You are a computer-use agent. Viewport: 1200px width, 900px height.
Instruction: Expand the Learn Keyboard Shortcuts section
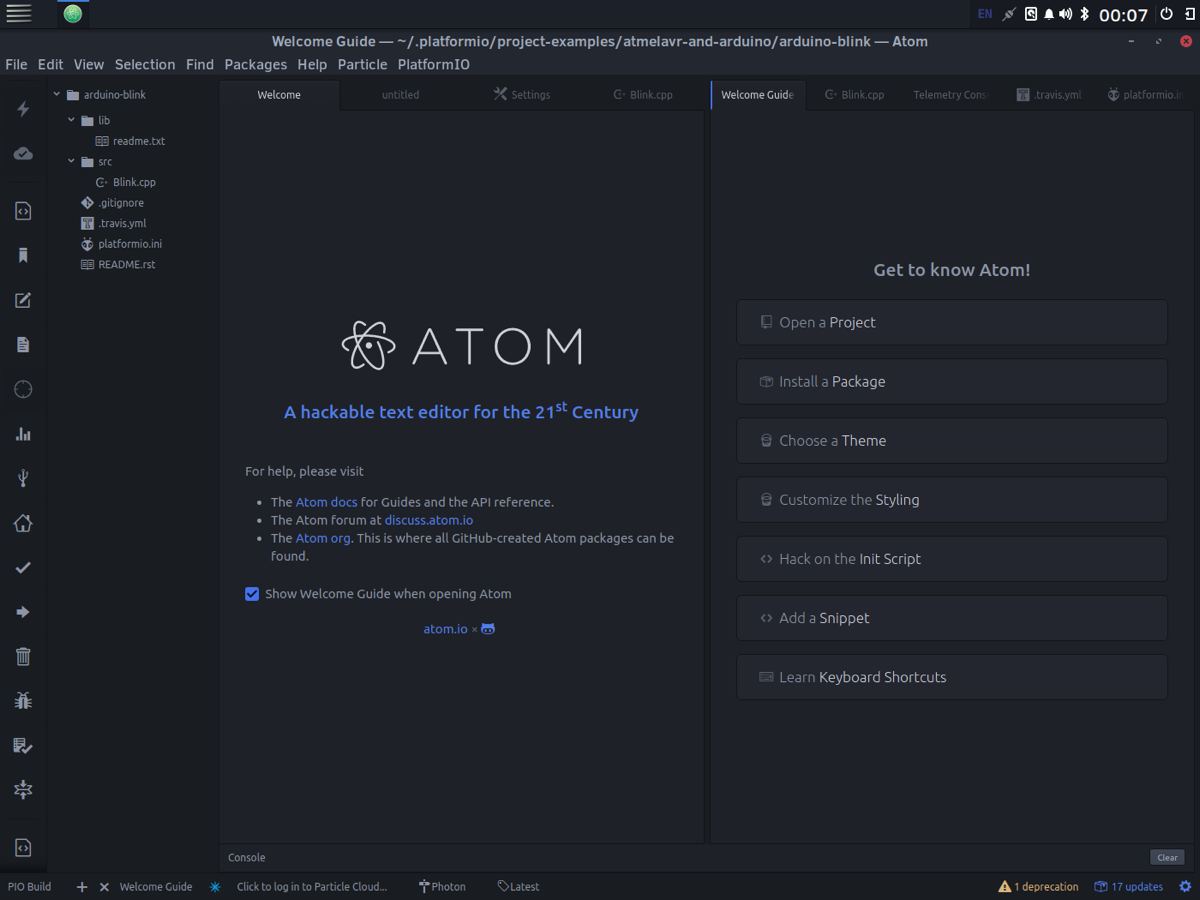pyautogui.click(x=952, y=677)
